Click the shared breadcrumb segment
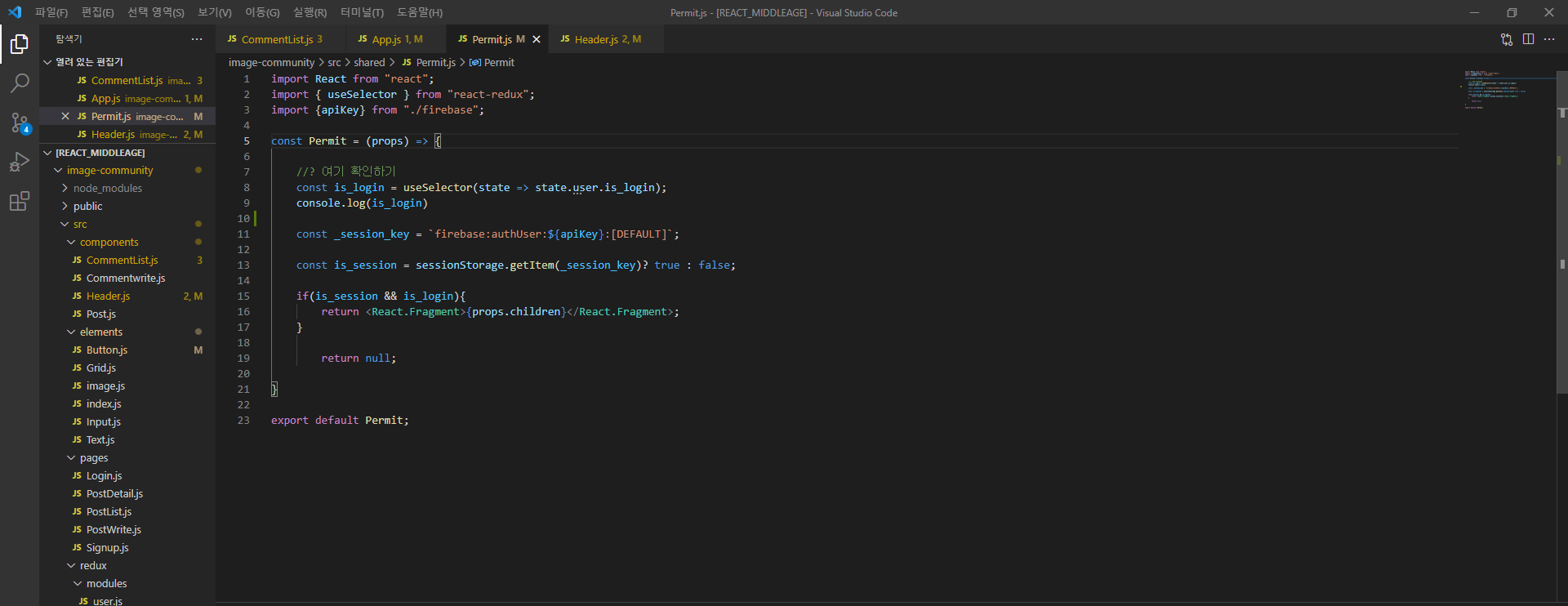This screenshot has width=1568, height=606. (x=369, y=62)
